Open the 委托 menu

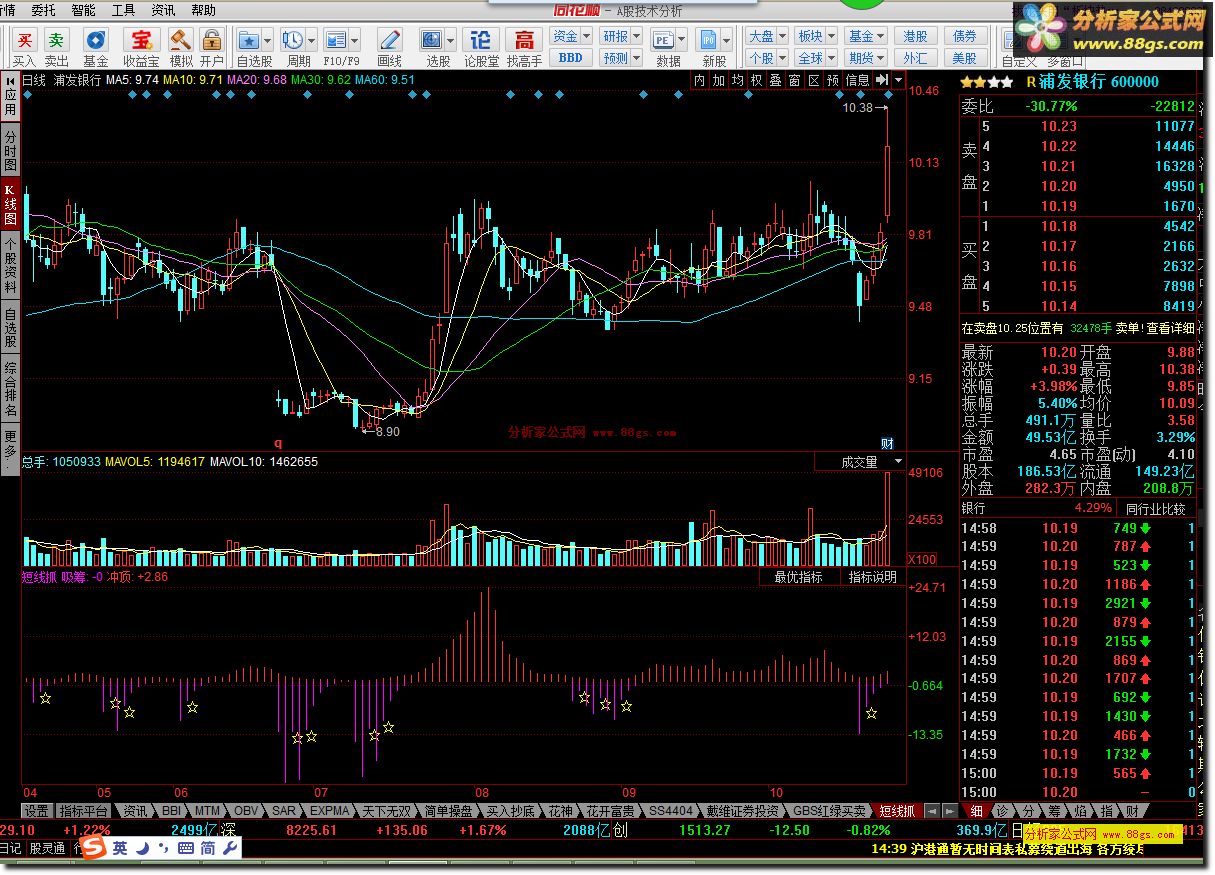click(x=44, y=10)
